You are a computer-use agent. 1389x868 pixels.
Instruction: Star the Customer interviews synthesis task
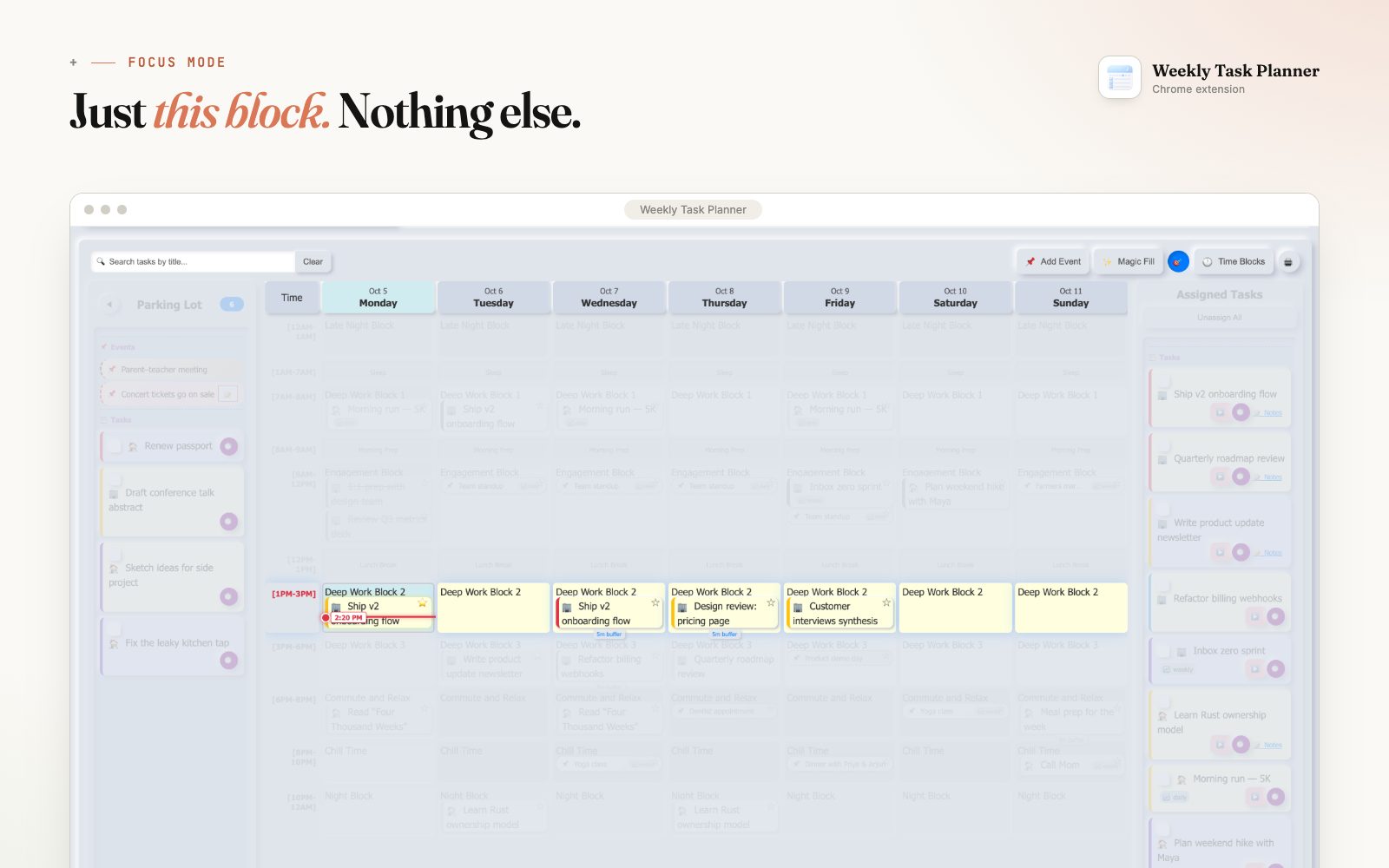(x=886, y=602)
